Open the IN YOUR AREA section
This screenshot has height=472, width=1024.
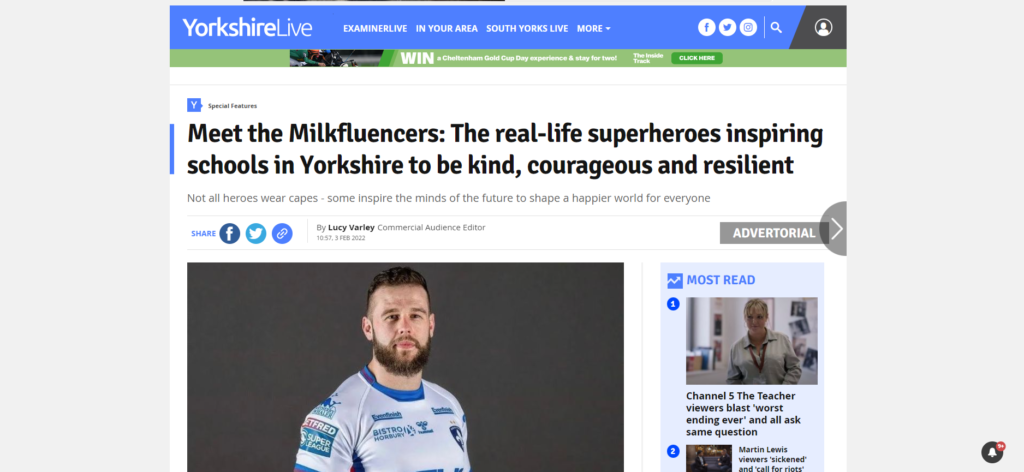[x=447, y=29]
